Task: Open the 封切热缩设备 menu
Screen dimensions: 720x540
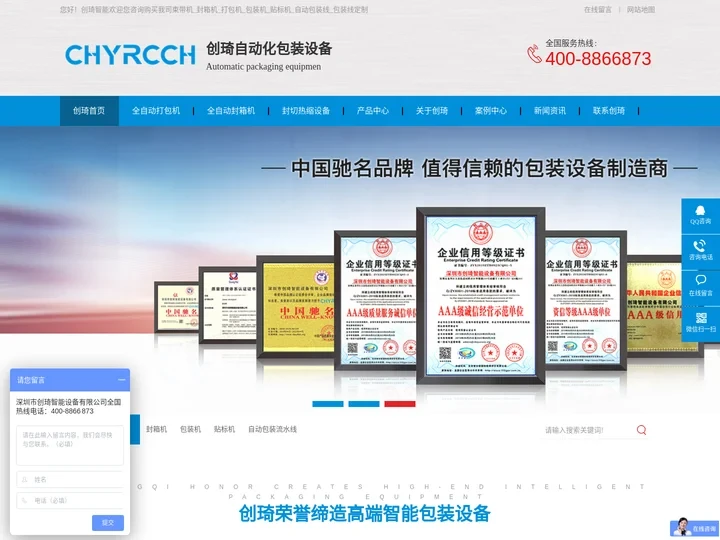Action: [306, 111]
